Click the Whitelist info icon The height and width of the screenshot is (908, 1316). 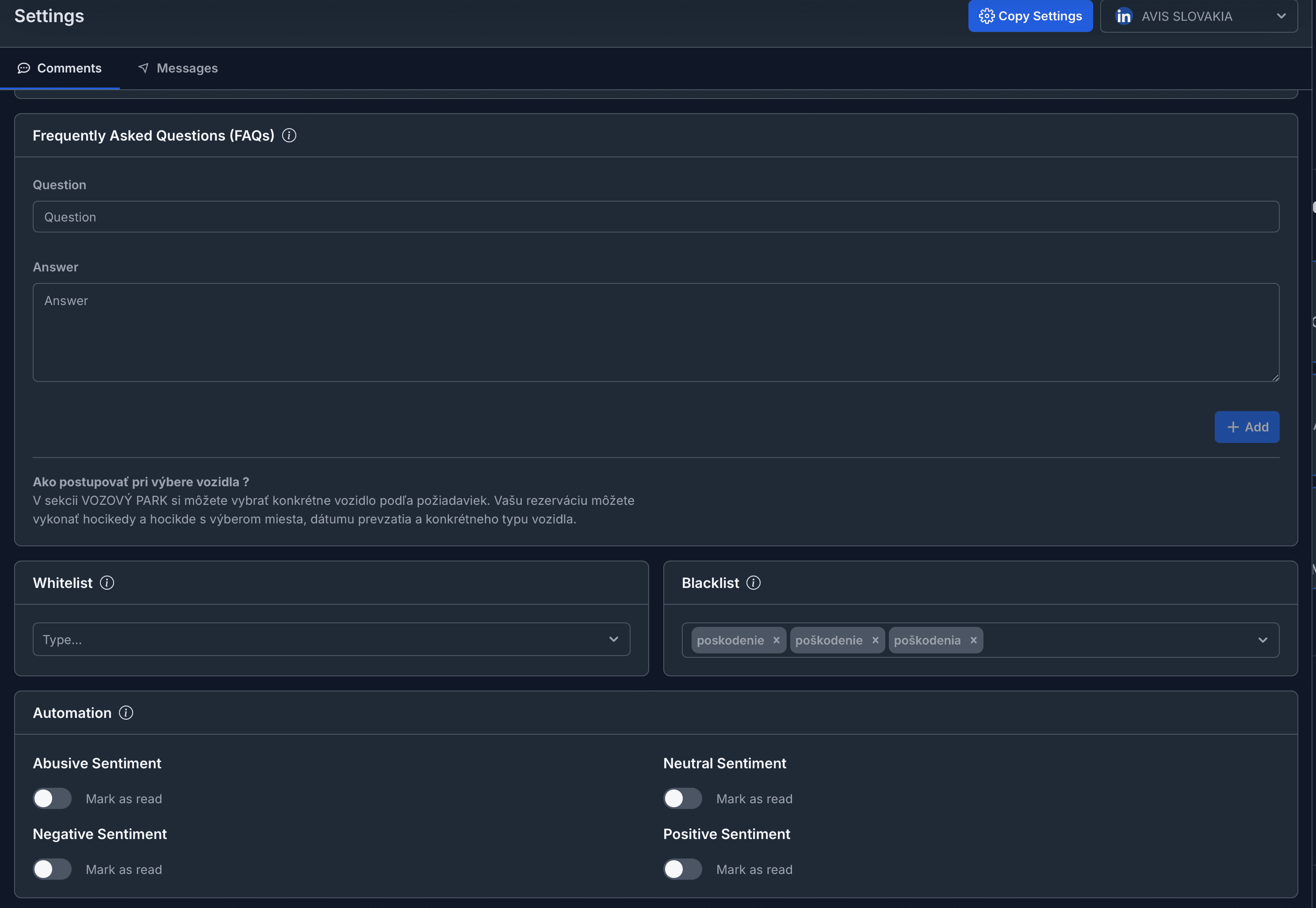pyautogui.click(x=107, y=583)
